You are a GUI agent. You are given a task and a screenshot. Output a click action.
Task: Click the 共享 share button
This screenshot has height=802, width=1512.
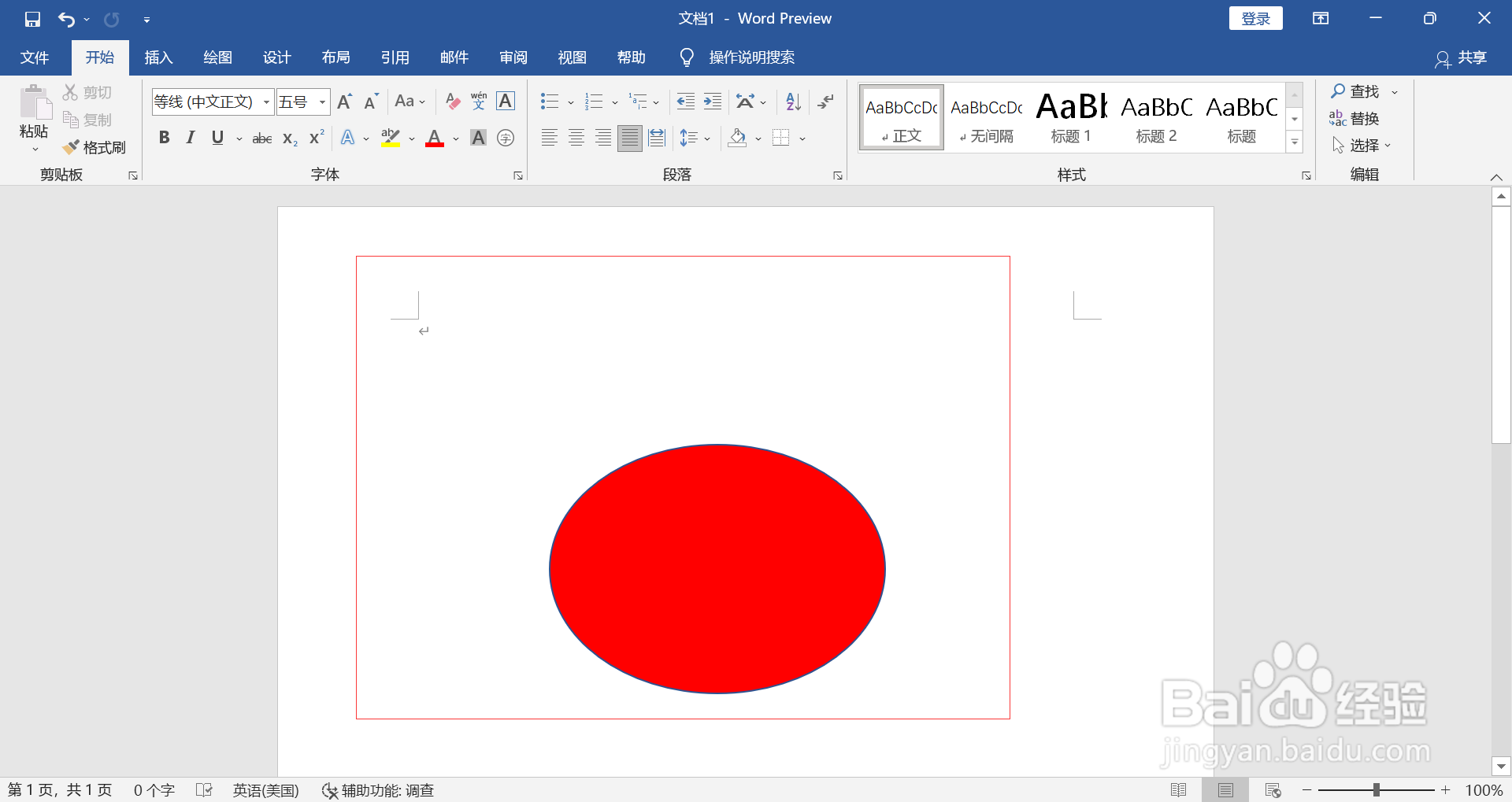1461,58
